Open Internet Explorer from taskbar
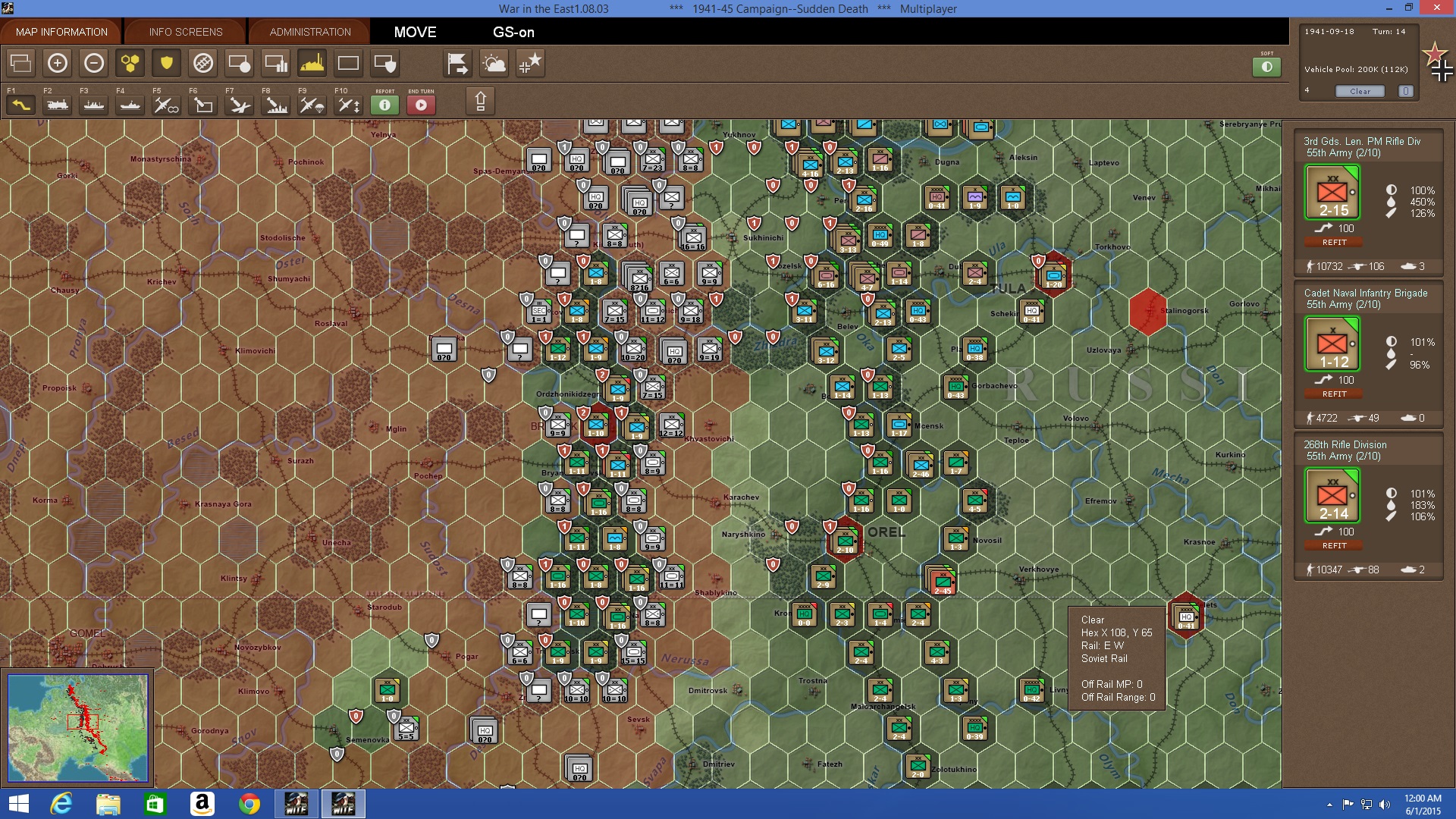 coord(61,804)
